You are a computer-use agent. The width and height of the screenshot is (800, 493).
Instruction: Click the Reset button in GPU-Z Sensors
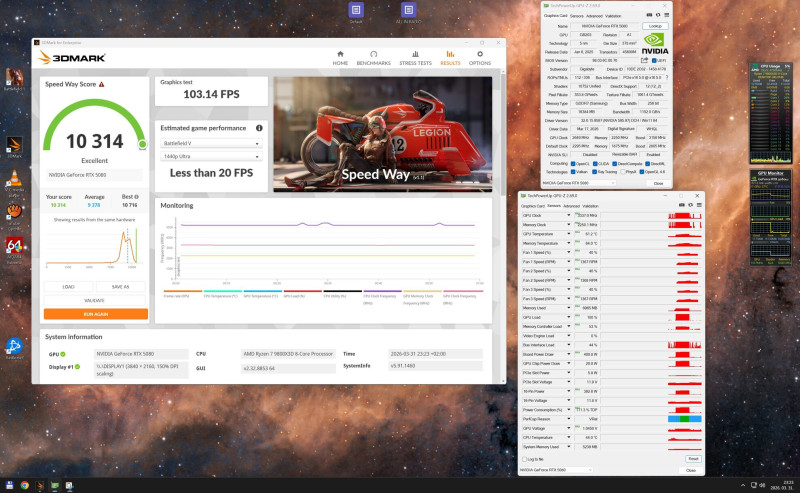pos(693,459)
